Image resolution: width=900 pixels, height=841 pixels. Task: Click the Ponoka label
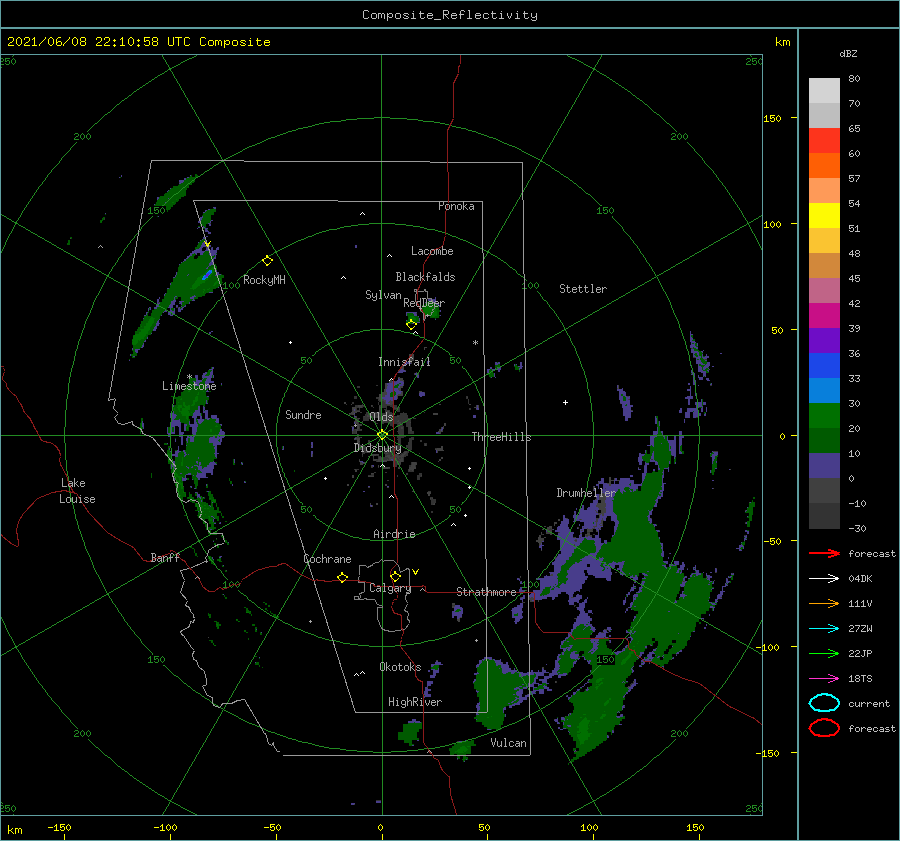(456, 206)
